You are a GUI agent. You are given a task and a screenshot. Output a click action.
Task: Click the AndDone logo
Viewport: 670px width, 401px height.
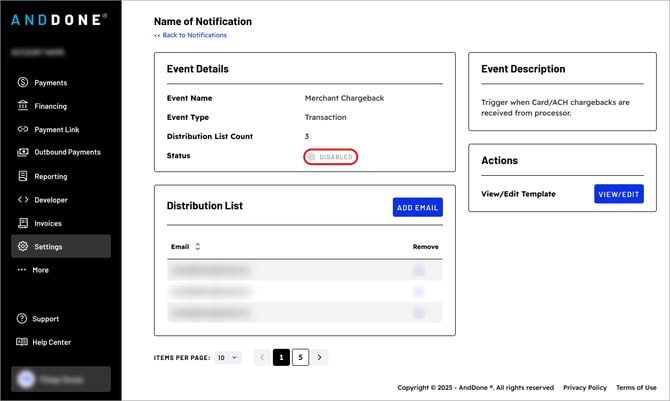point(59,20)
